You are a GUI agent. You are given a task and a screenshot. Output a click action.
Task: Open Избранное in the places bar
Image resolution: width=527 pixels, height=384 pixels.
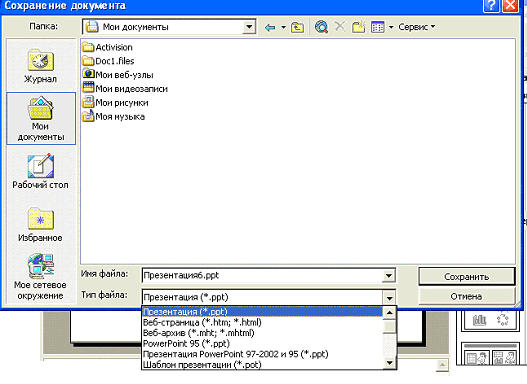(x=40, y=224)
